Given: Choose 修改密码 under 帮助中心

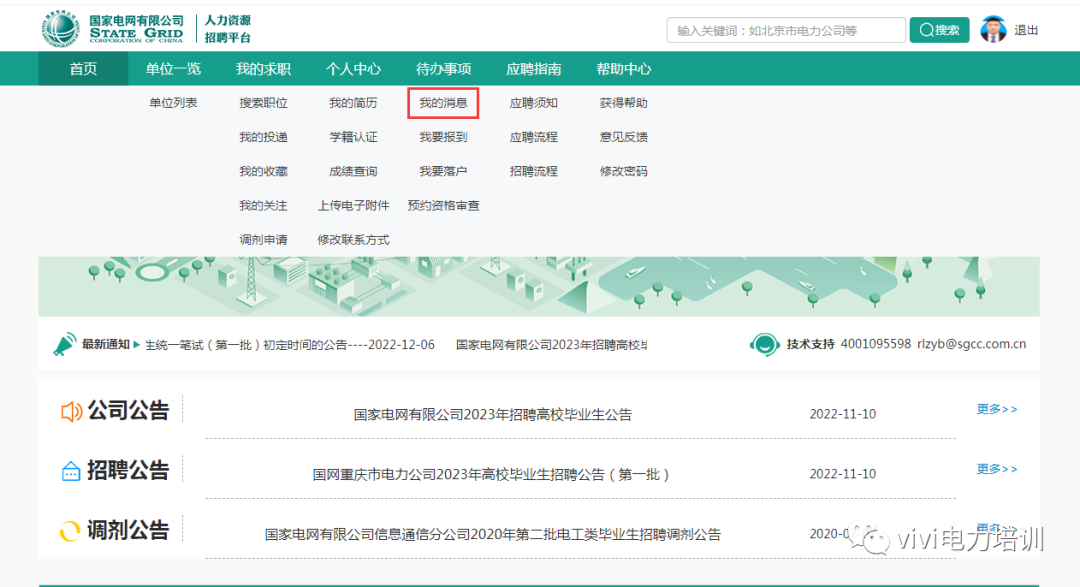Looking at the screenshot, I should coord(623,171).
